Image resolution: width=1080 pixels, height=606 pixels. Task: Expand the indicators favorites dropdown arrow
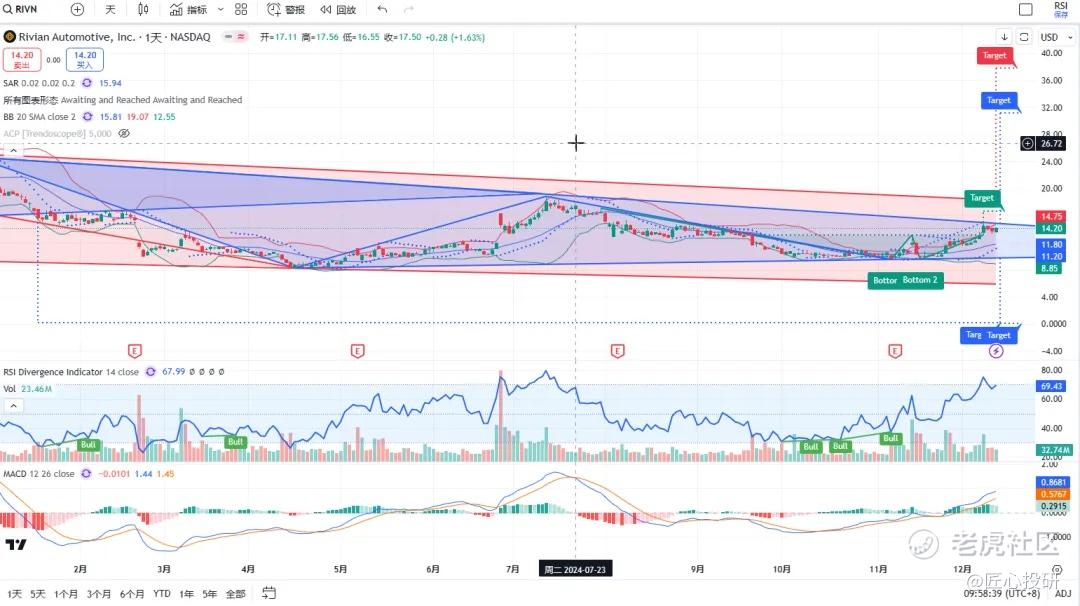[x=220, y=10]
